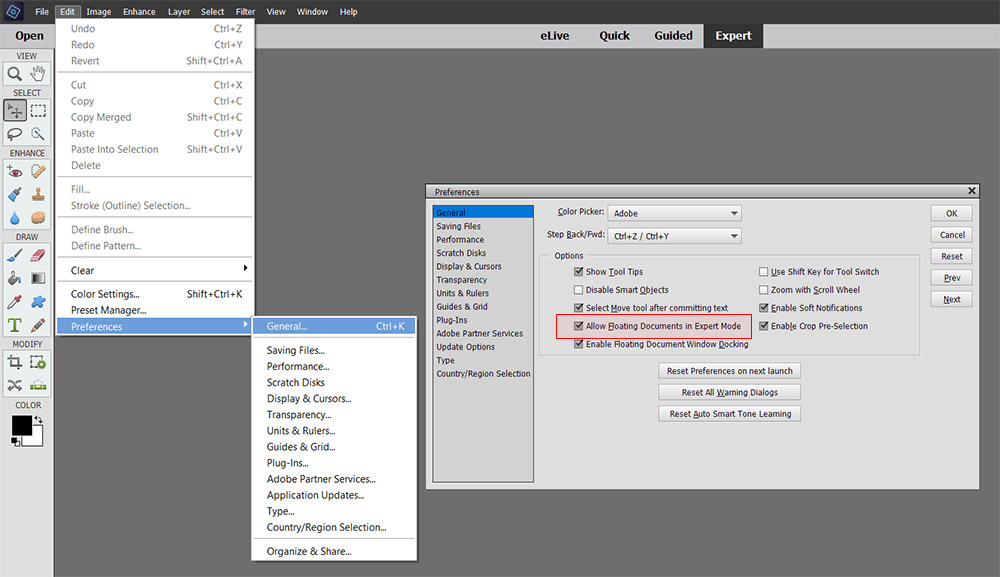Select the Red Eye Removal tool
Viewport: 1000px width, 577px height.
click(15, 172)
